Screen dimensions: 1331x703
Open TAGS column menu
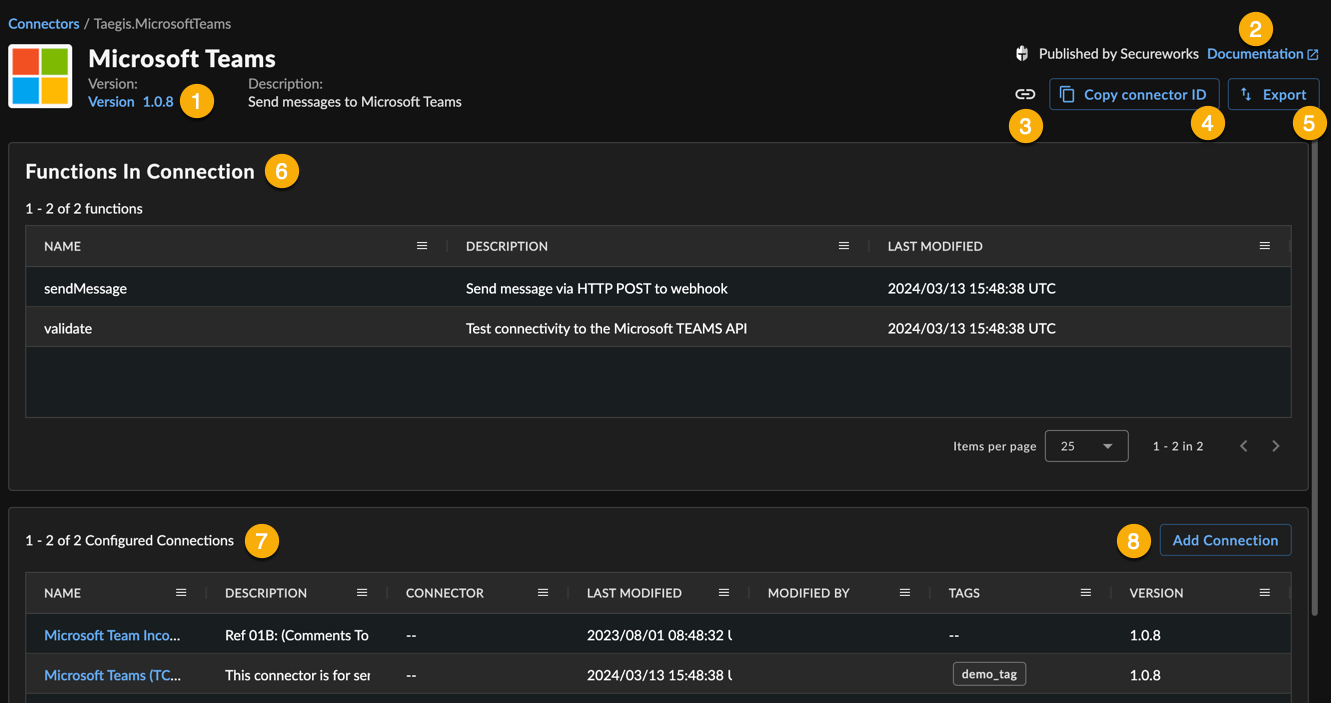tap(1086, 593)
